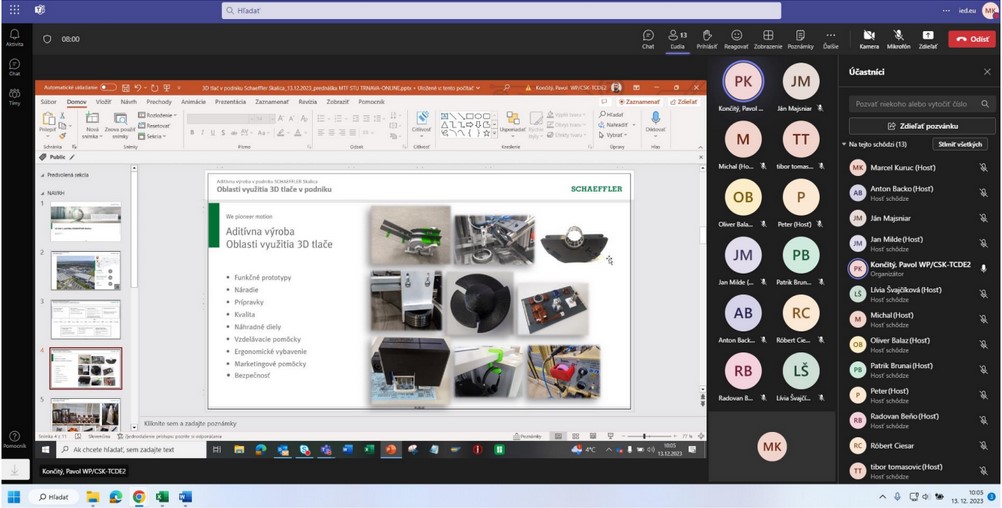Screen dimensions: 1002x508
Task: Toggle the Mikrofón mute state
Action: click(898, 36)
